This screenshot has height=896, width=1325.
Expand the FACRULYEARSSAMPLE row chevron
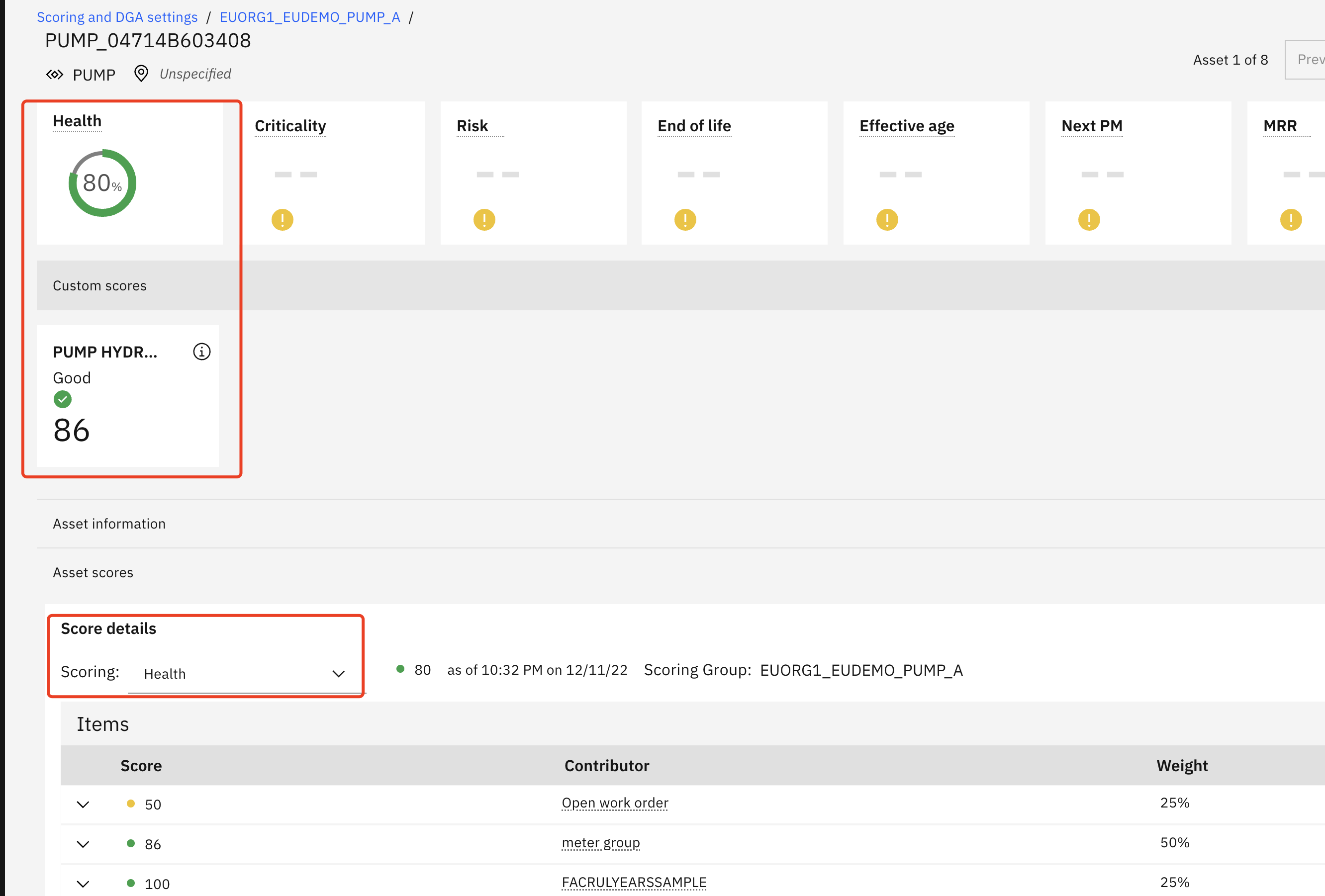[x=83, y=884]
